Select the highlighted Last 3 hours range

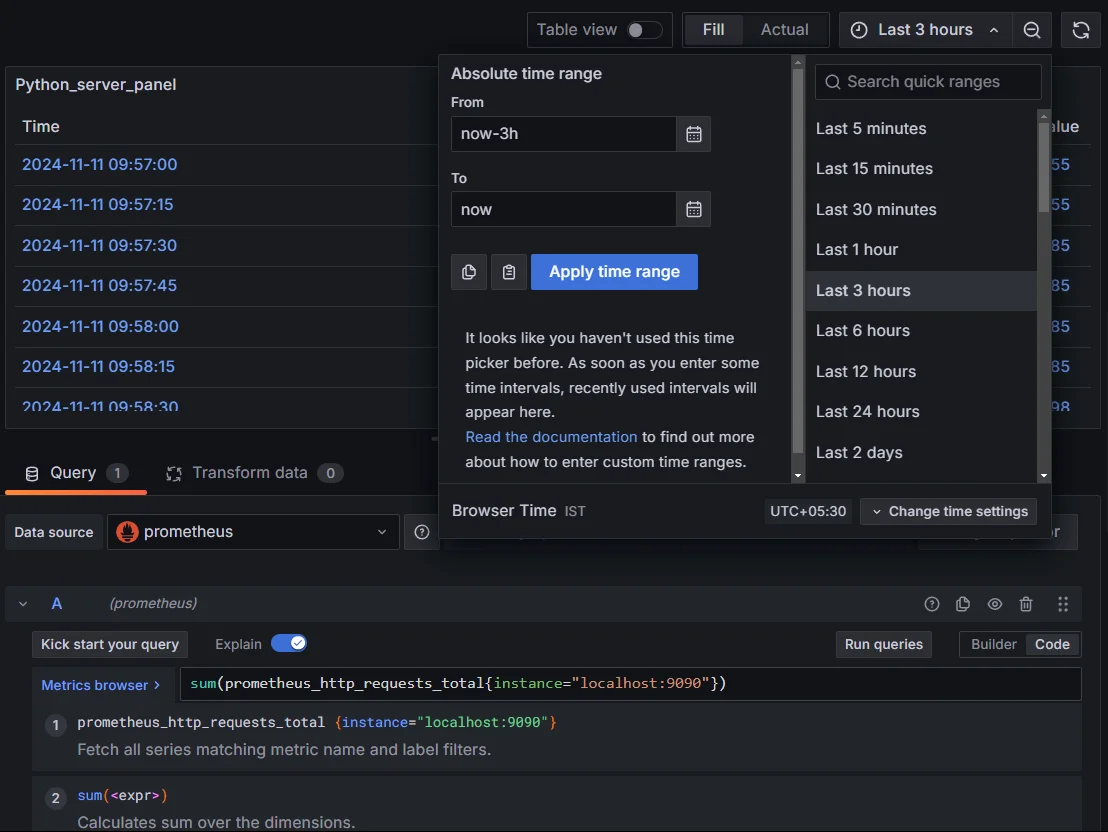tap(921, 291)
